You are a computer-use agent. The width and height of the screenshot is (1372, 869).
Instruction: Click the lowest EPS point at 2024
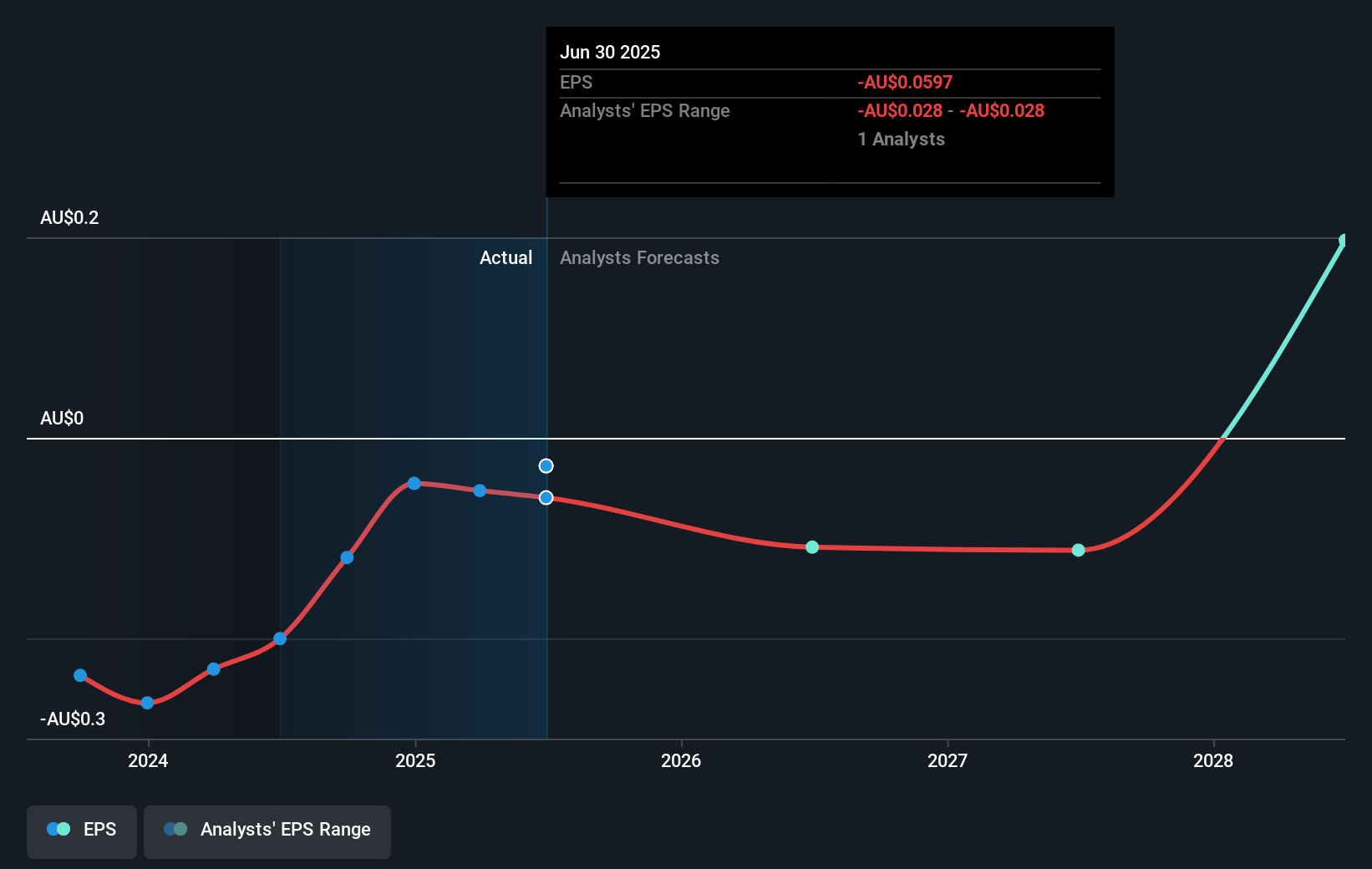point(147,703)
